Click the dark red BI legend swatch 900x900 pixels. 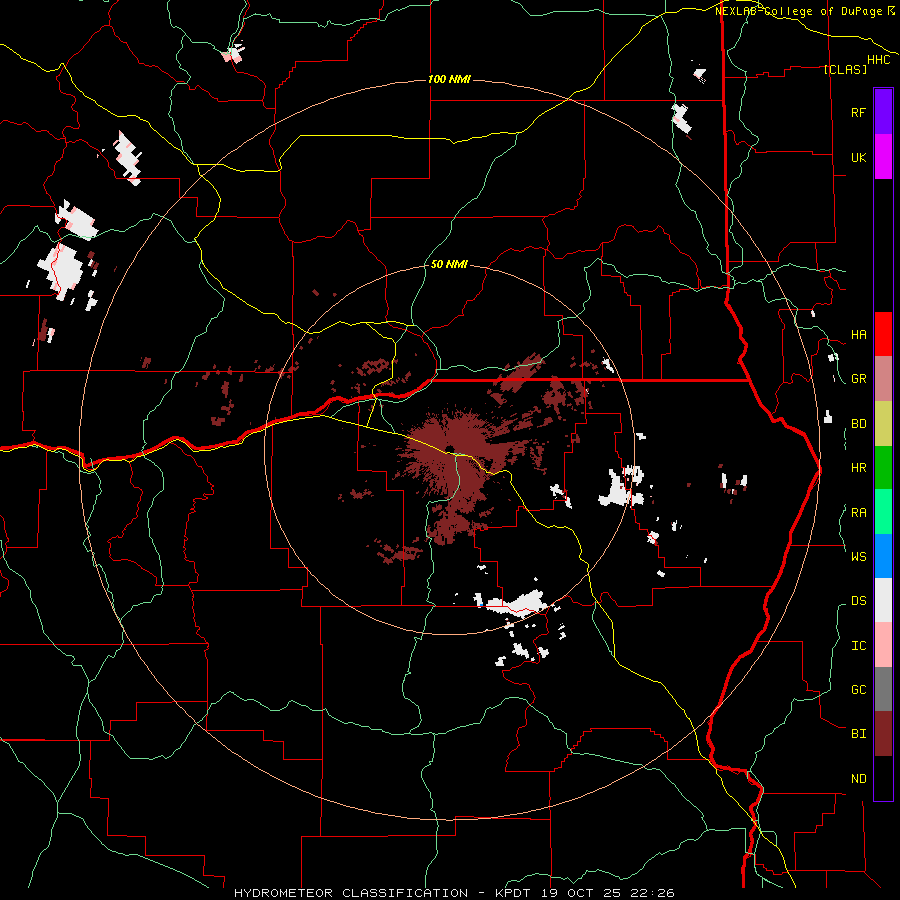(883, 734)
